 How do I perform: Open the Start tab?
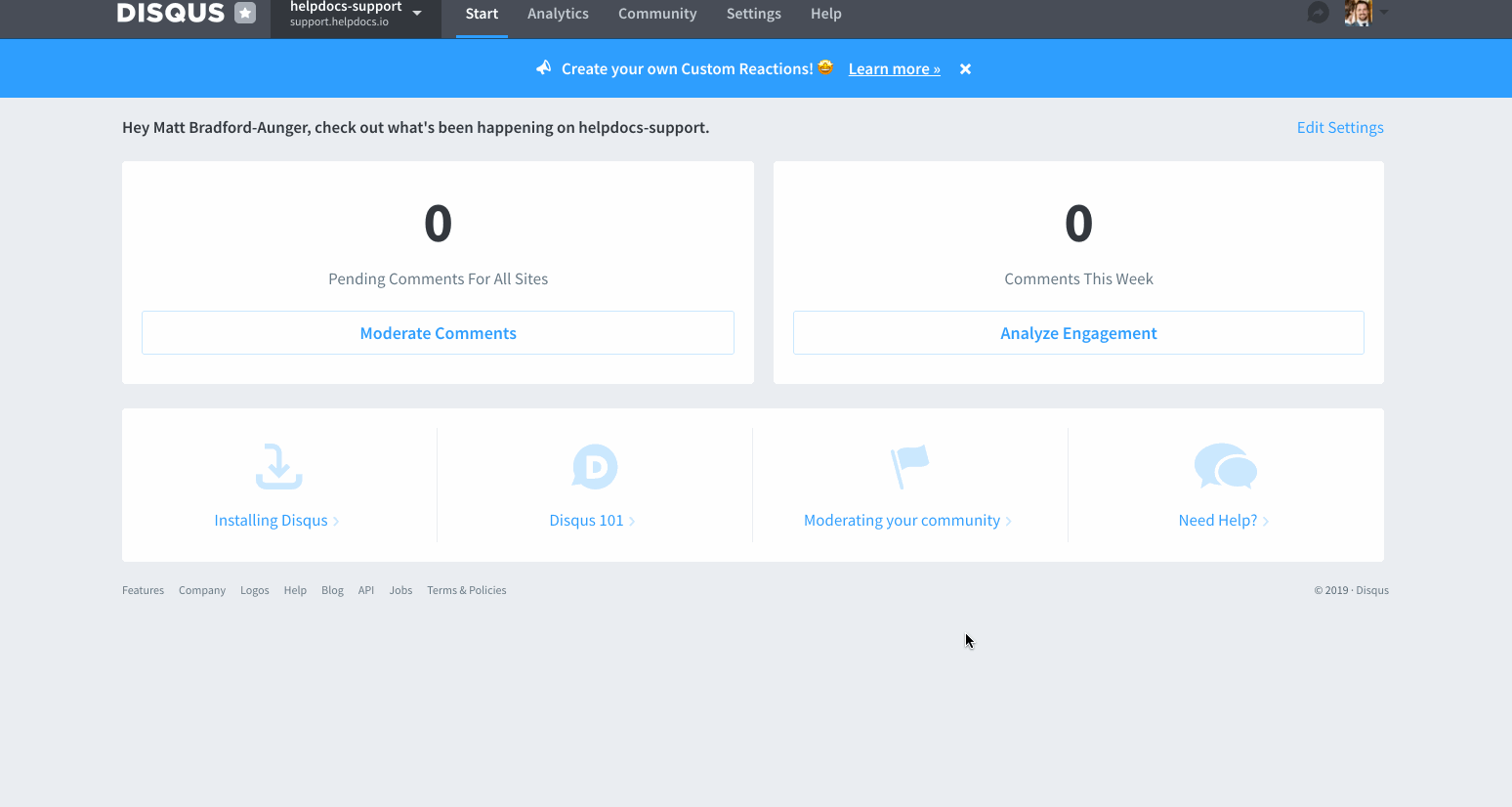coord(482,14)
